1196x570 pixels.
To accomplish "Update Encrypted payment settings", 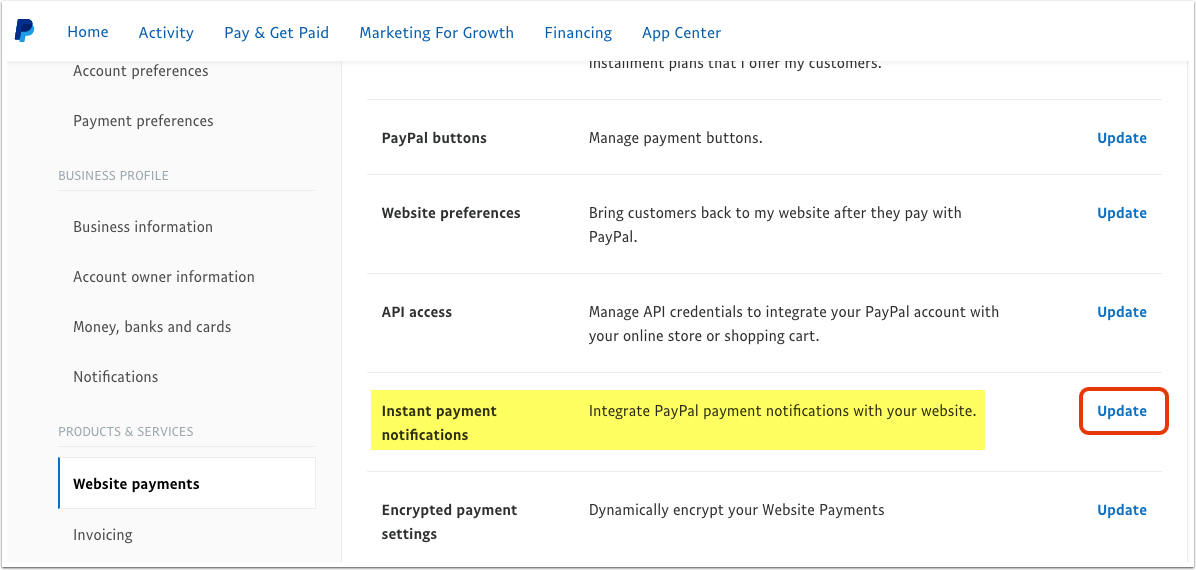I will coord(1122,510).
